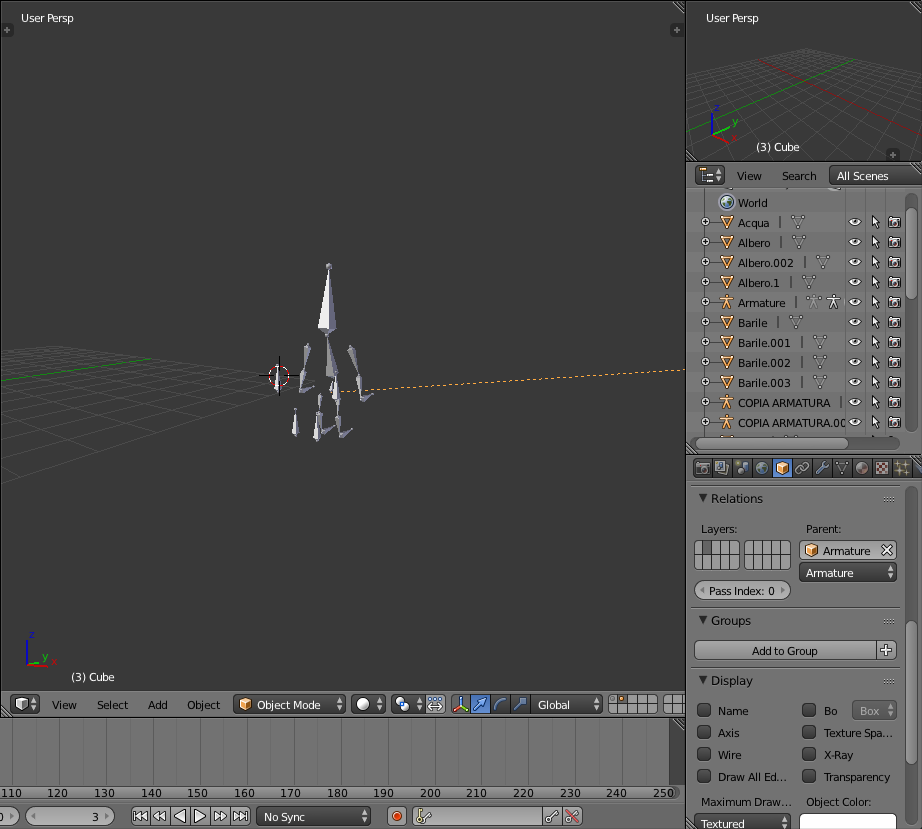Viewport: 922px width, 829px height.
Task: Open the parent type Armature dropdown
Action: [848, 573]
